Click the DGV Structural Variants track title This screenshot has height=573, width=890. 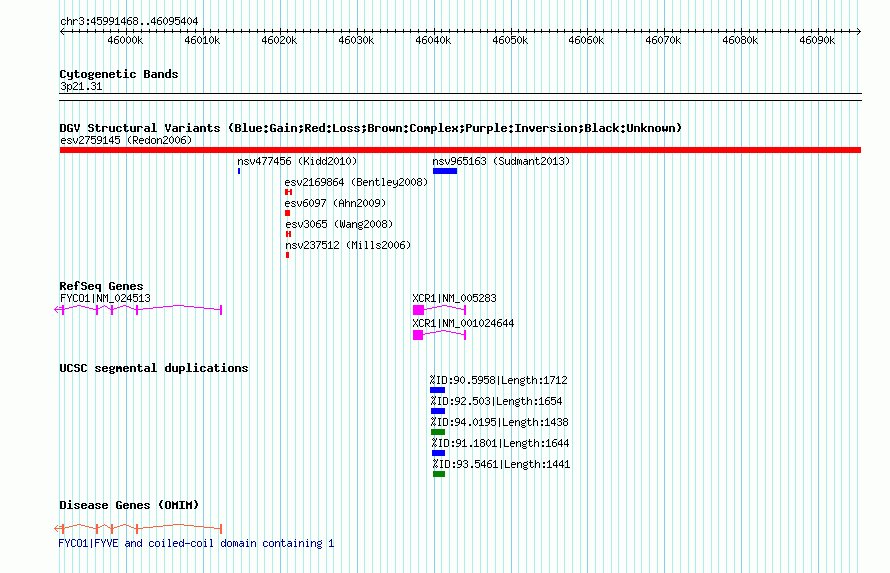371,128
